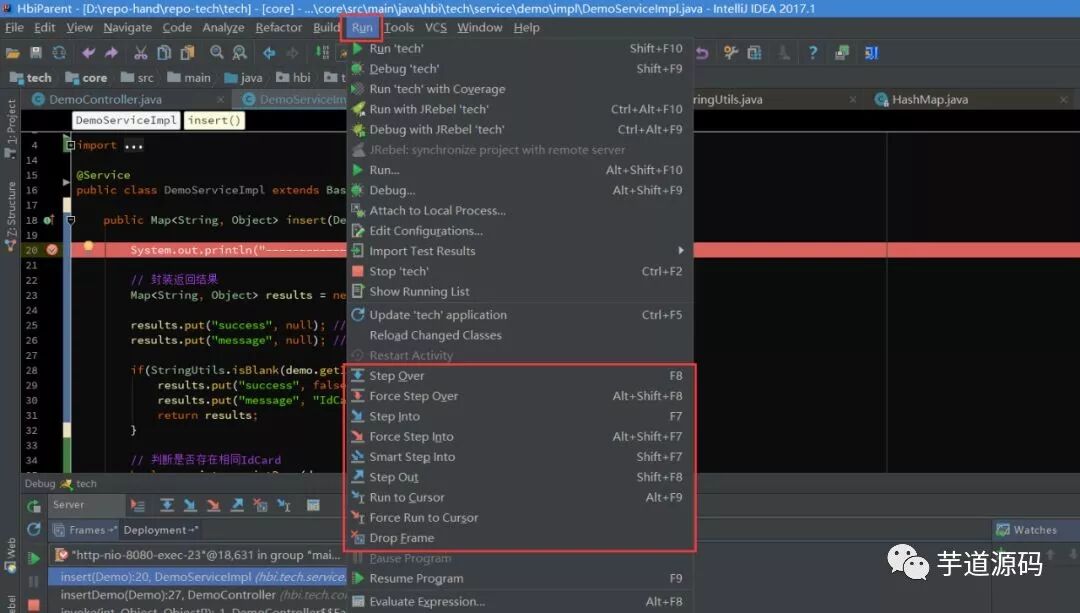
Task: Click the Cut scissors icon
Action: click(141, 53)
